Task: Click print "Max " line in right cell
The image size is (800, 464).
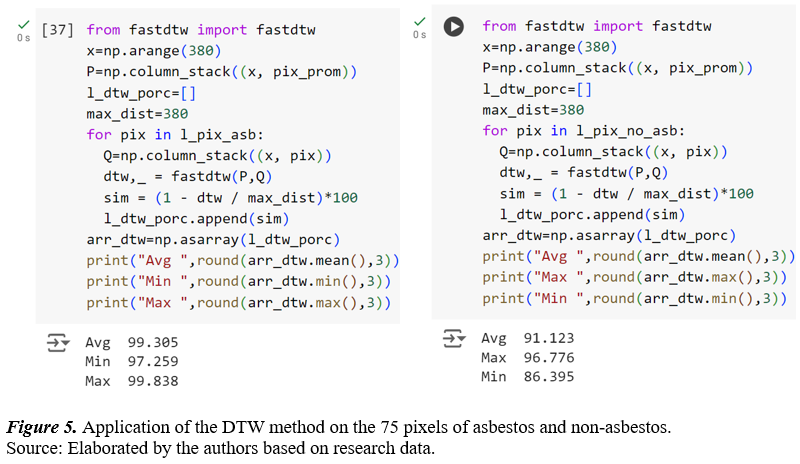Action: pos(635,277)
